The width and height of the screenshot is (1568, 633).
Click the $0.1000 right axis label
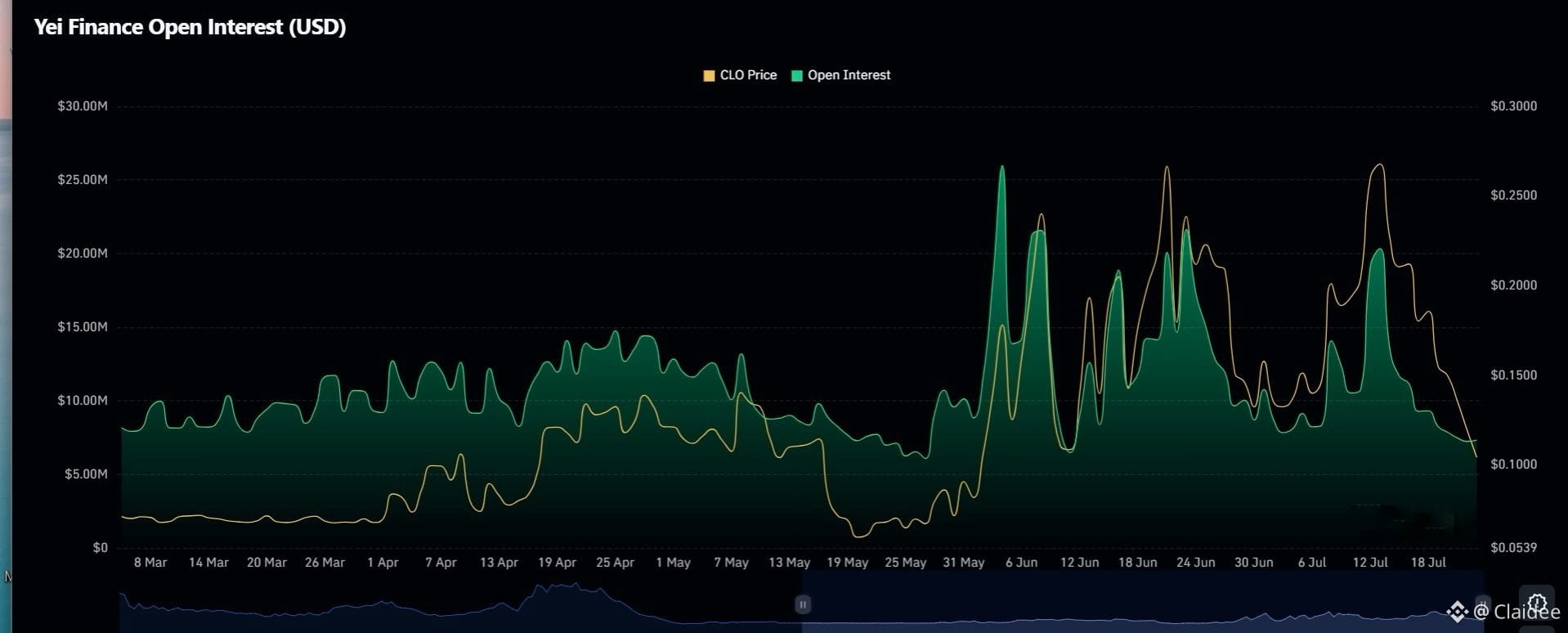click(1513, 465)
